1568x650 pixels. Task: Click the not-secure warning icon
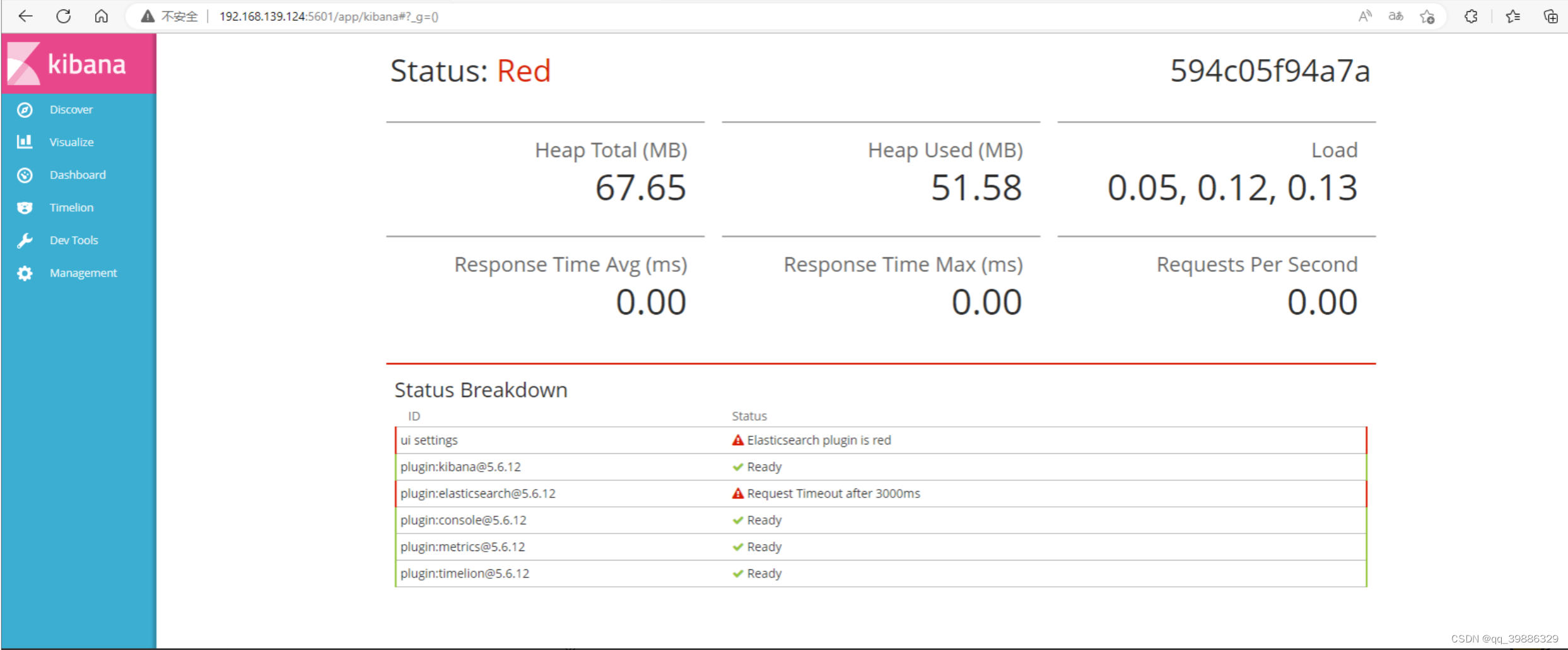148,16
